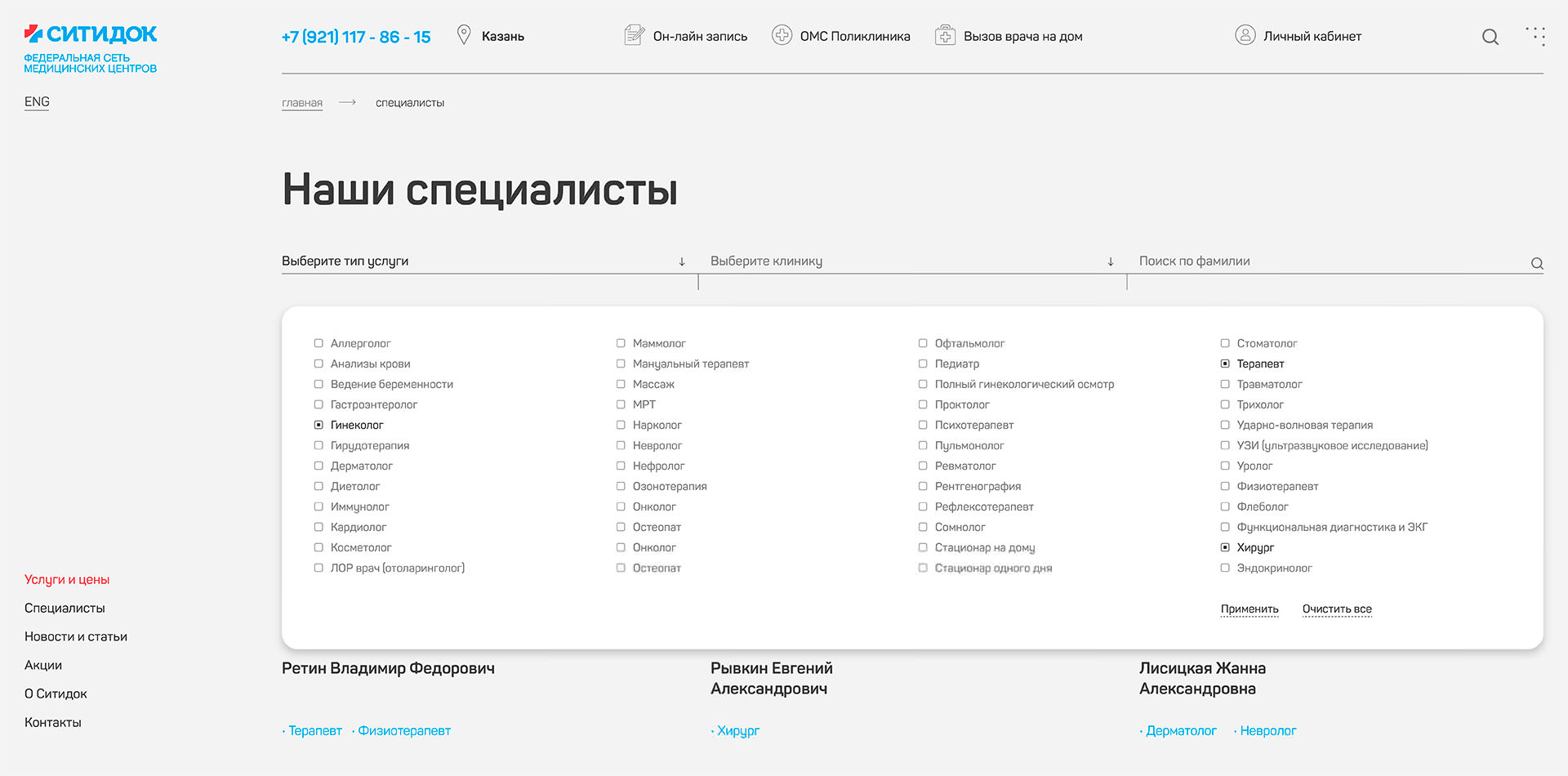
Task: Check the Нарколог checkbox
Action: point(621,425)
